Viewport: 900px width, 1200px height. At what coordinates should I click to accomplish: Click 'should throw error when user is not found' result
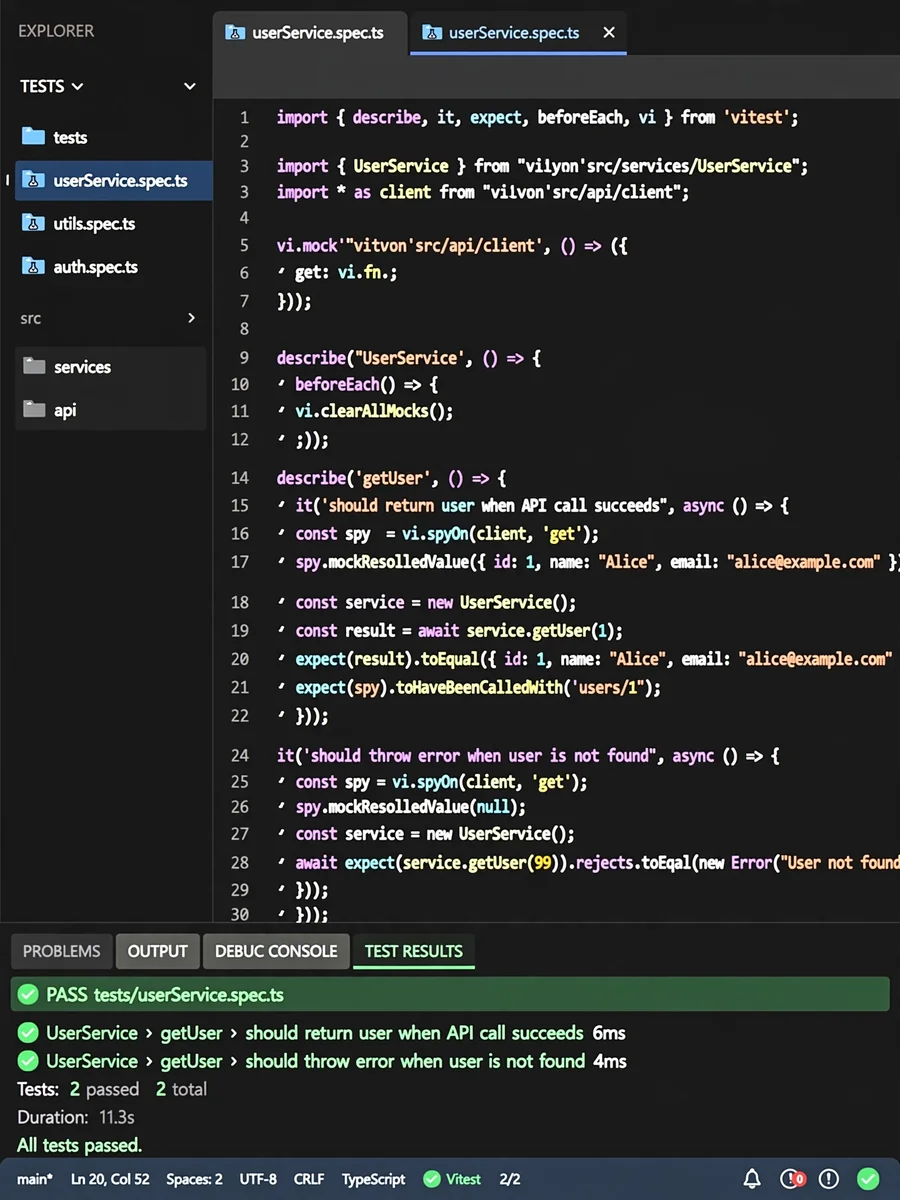[415, 1060]
